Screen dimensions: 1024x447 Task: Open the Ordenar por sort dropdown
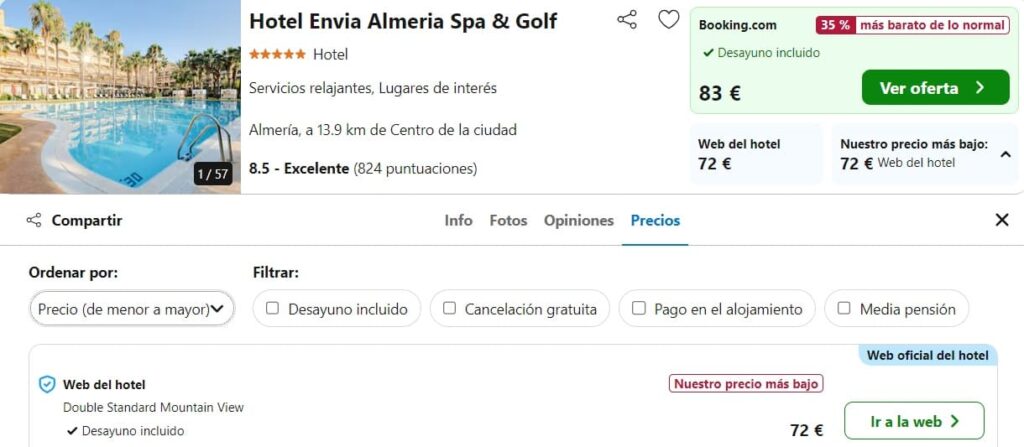click(131, 308)
